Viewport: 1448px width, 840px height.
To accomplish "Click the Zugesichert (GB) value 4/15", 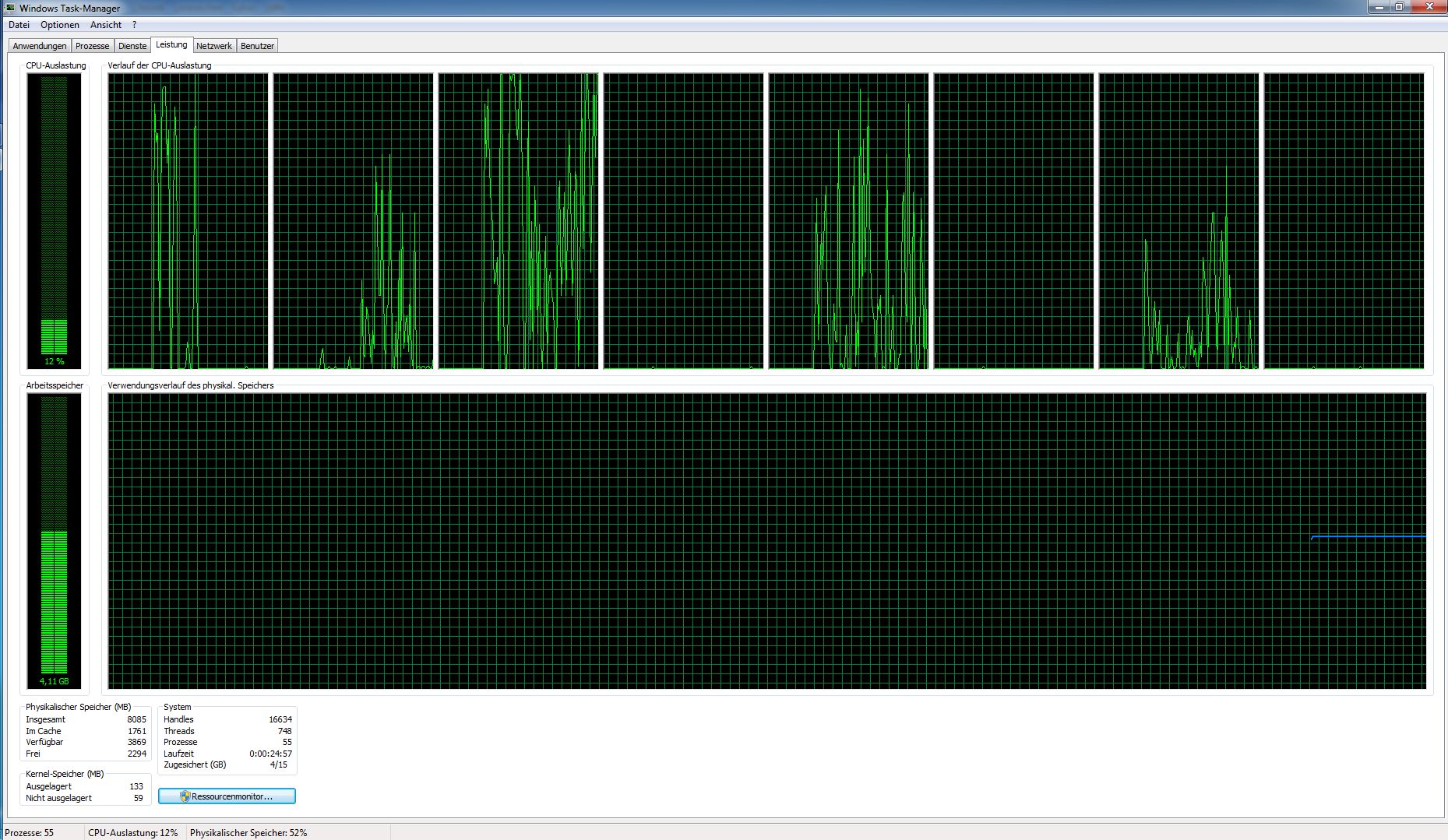I will pos(279,764).
